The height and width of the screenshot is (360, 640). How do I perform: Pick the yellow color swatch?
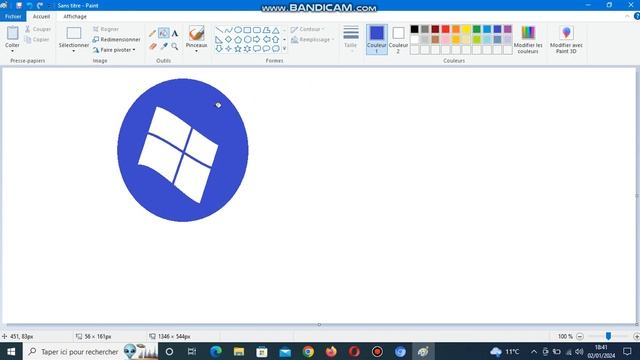point(466,29)
